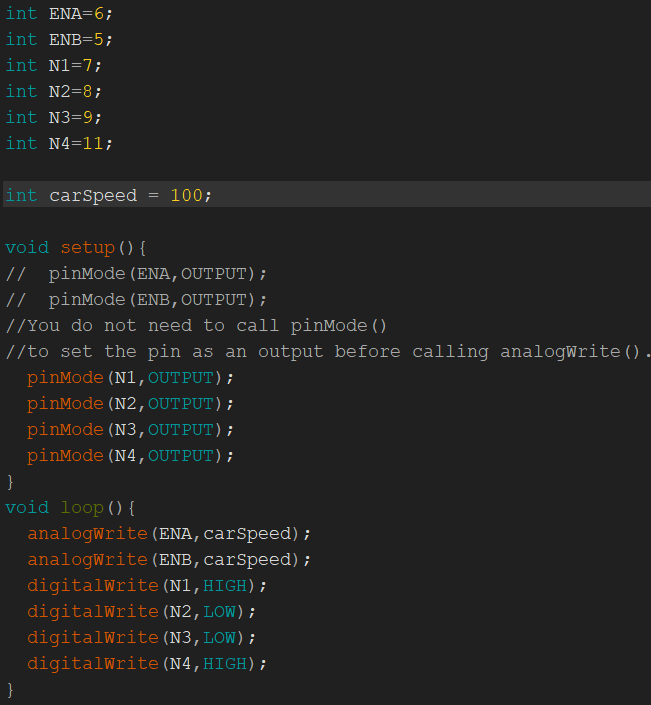
Task: Click the line 'digitalWrite(N4,HIGH);'
Action: tap(147, 665)
